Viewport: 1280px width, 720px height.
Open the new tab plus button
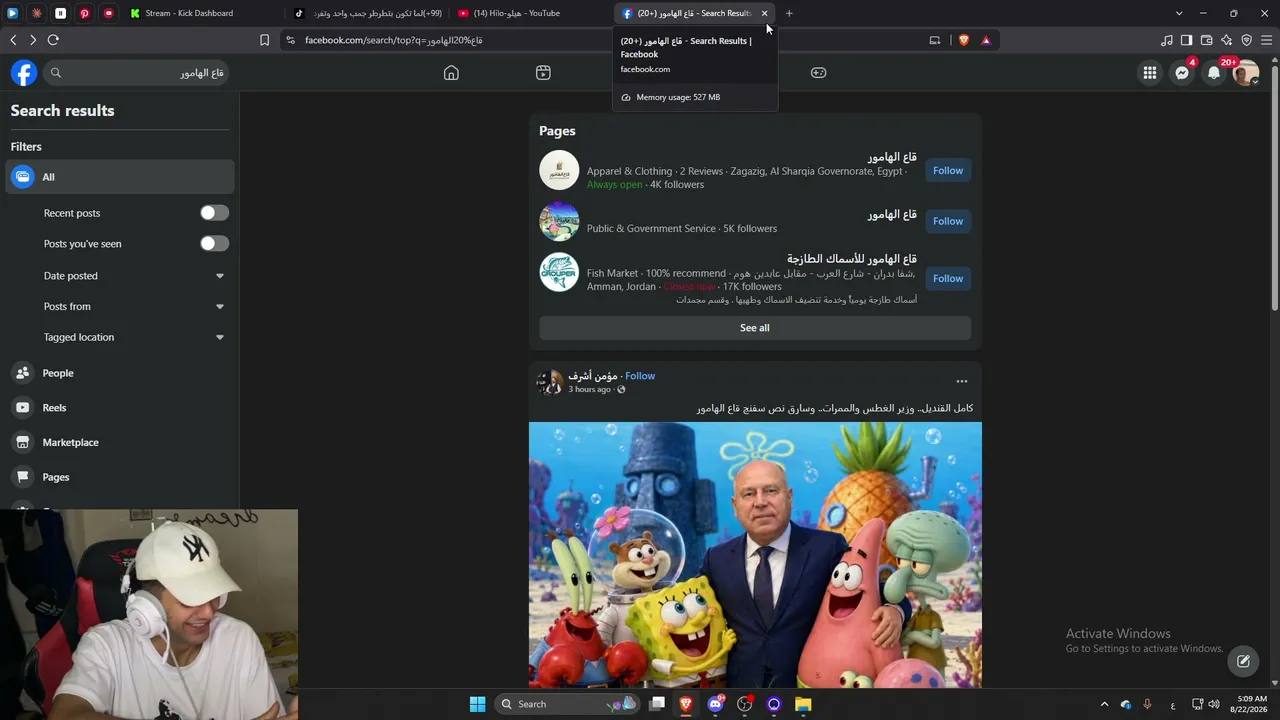click(789, 13)
